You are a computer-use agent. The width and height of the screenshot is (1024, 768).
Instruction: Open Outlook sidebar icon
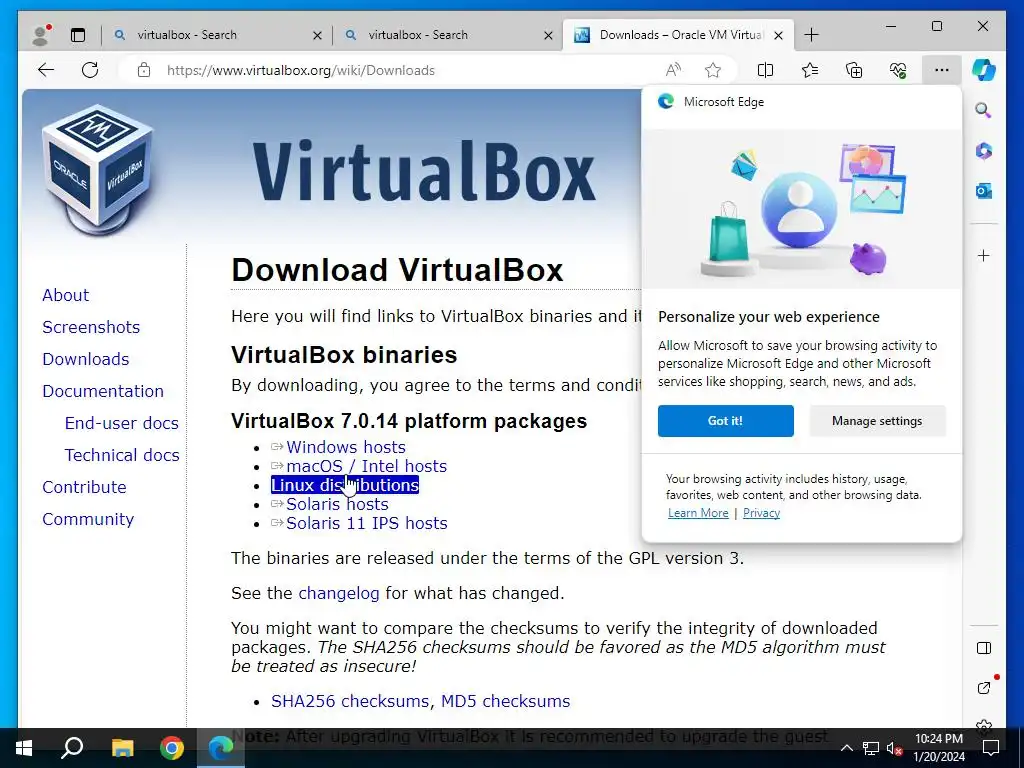click(x=984, y=191)
